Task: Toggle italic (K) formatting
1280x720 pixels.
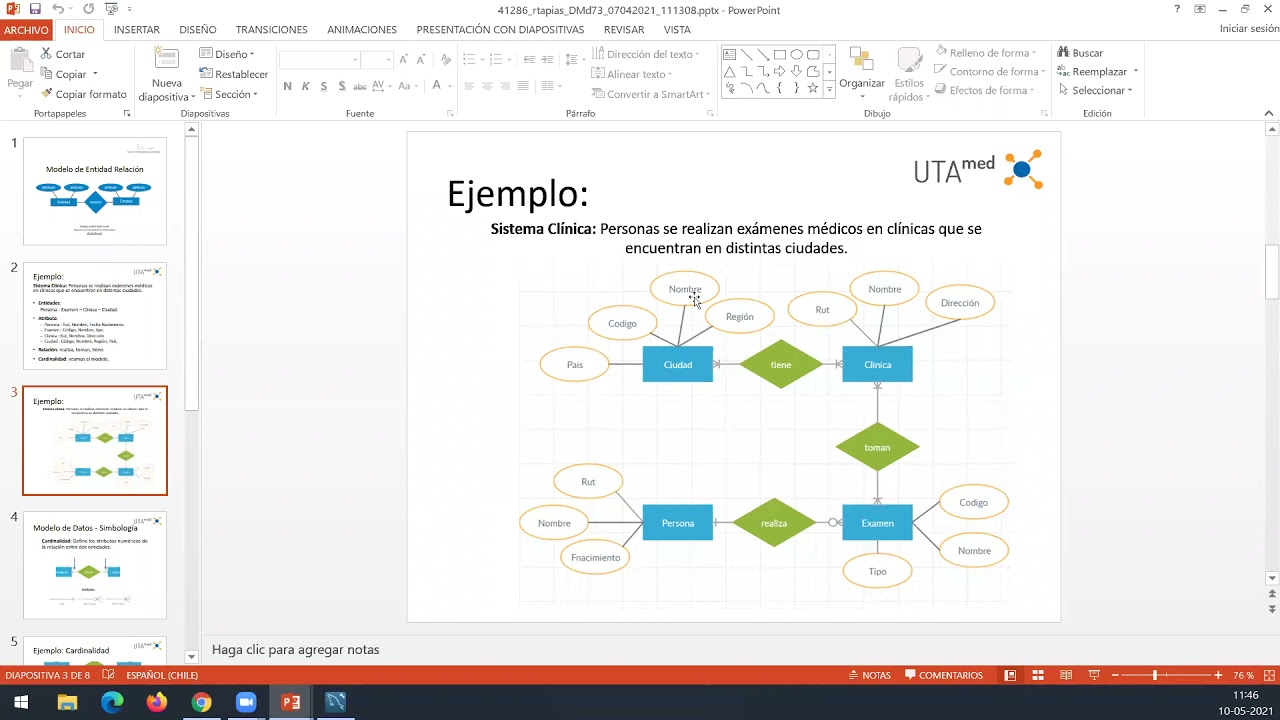Action: pos(306,87)
